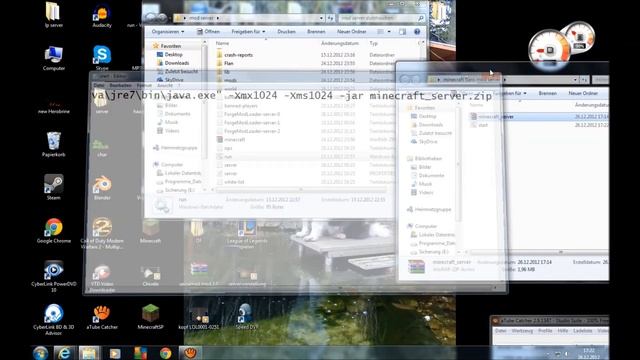The image size is (640, 360).
Task: Open the Computer desktop icon
Action: 53,58
